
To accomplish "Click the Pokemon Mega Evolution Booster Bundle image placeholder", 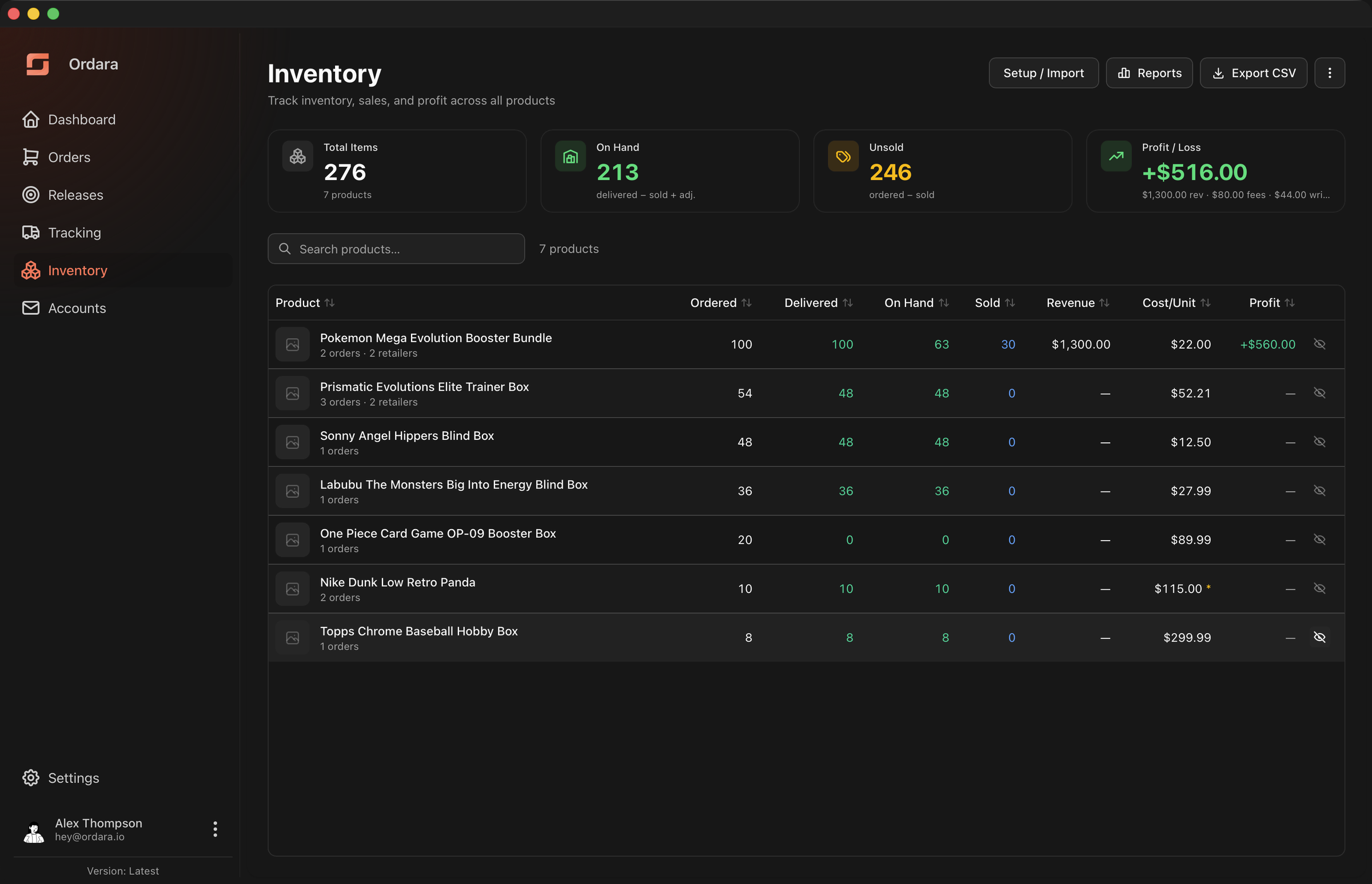I will click(x=292, y=345).
